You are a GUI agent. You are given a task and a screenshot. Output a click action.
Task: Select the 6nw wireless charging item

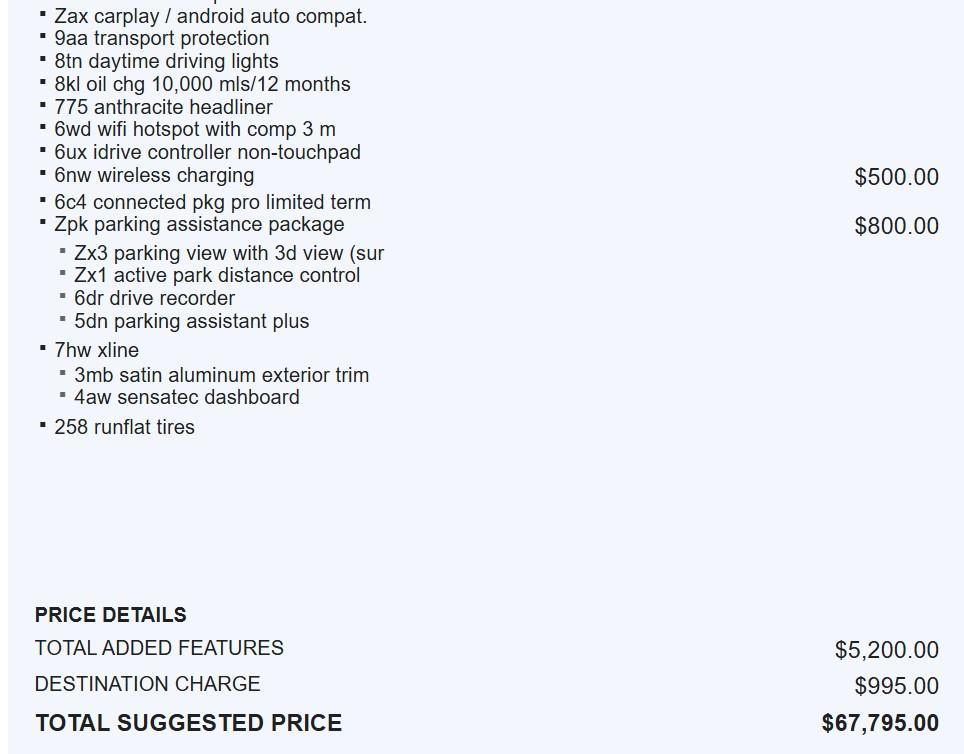[154, 175]
